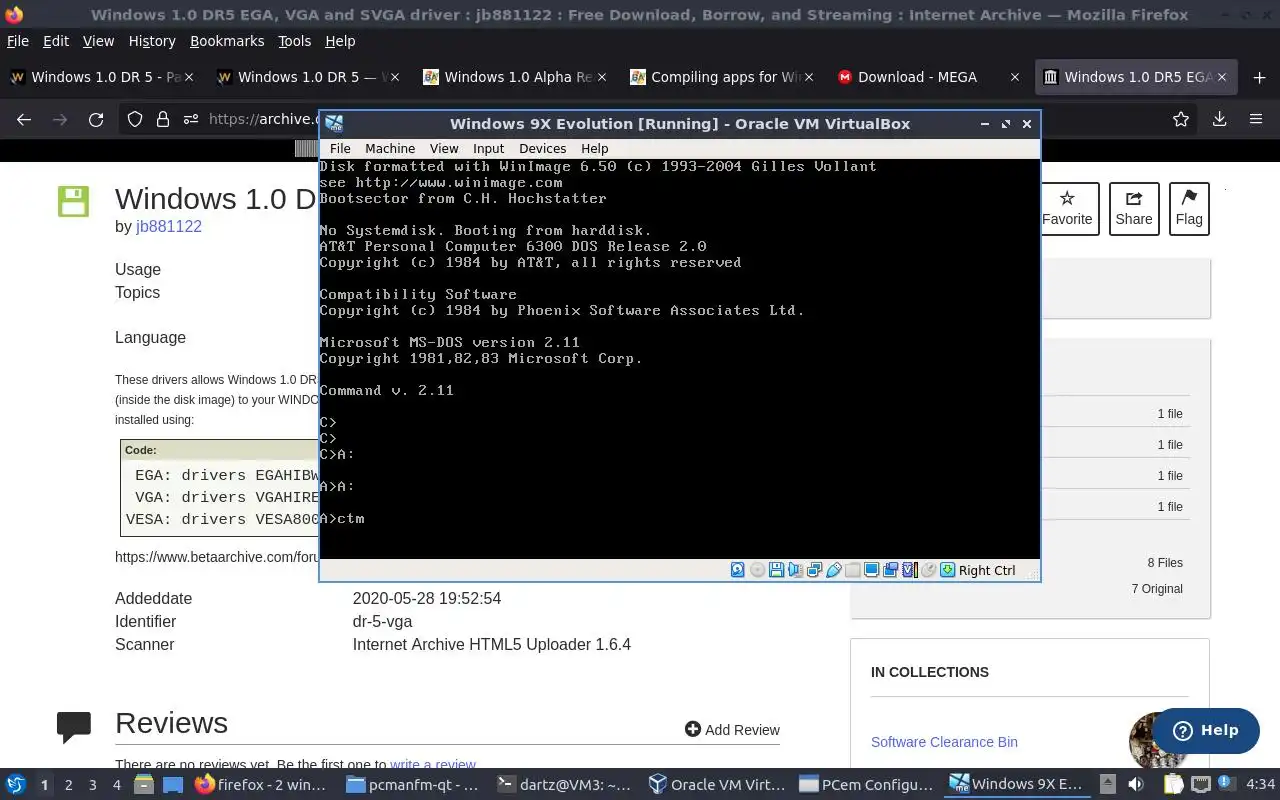Viewport: 1280px width, 800px height.
Task: Open a new Firefox tab with plus button
Action: [1259, 77]
